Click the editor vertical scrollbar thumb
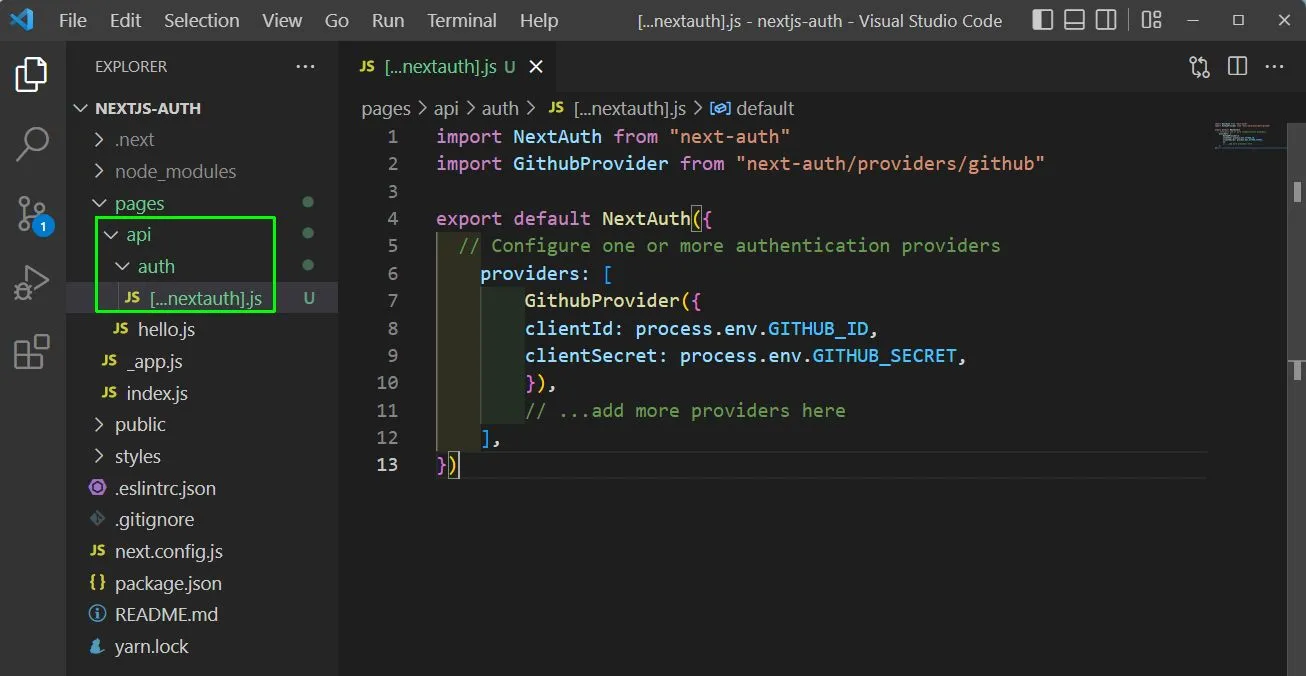This screenshot has width=1306, height=676. (x=1297, y=190)
